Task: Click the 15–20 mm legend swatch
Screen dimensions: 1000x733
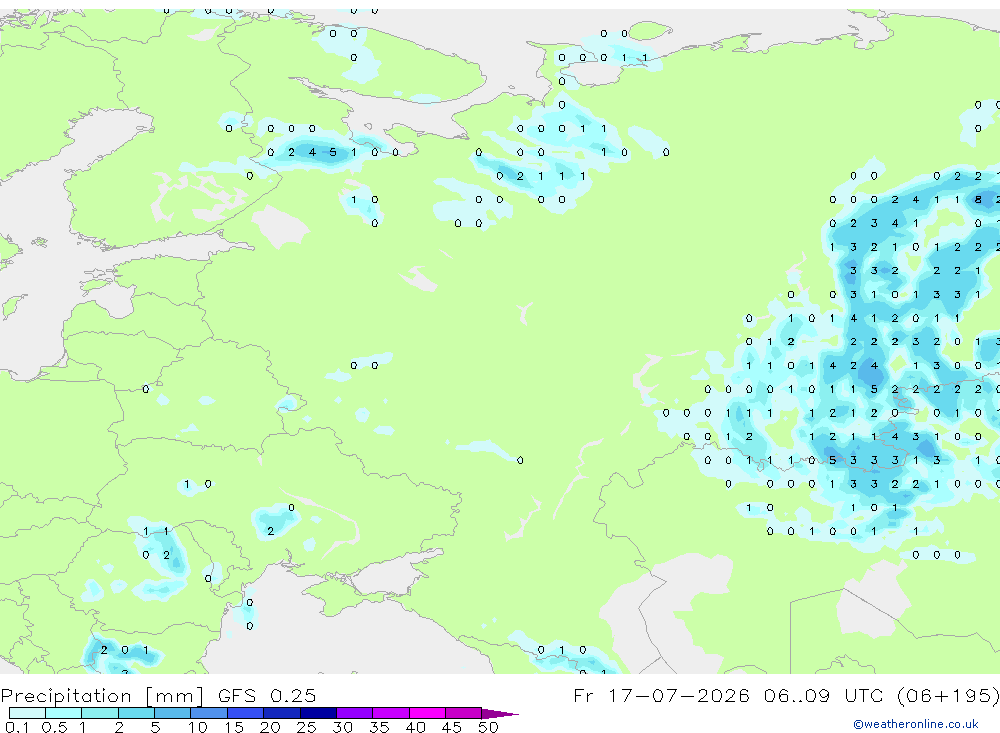Action: pos(246,713)
